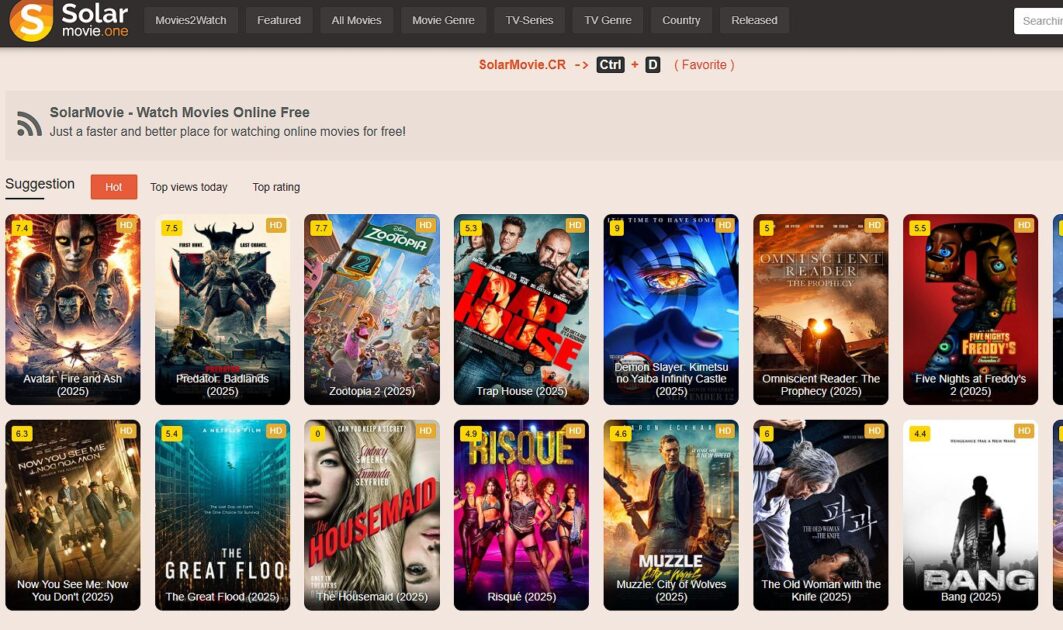This screenshot has height=630, width=1063.
Task: Open The Housemaid (2025) poster
Action: coord(372,515)
